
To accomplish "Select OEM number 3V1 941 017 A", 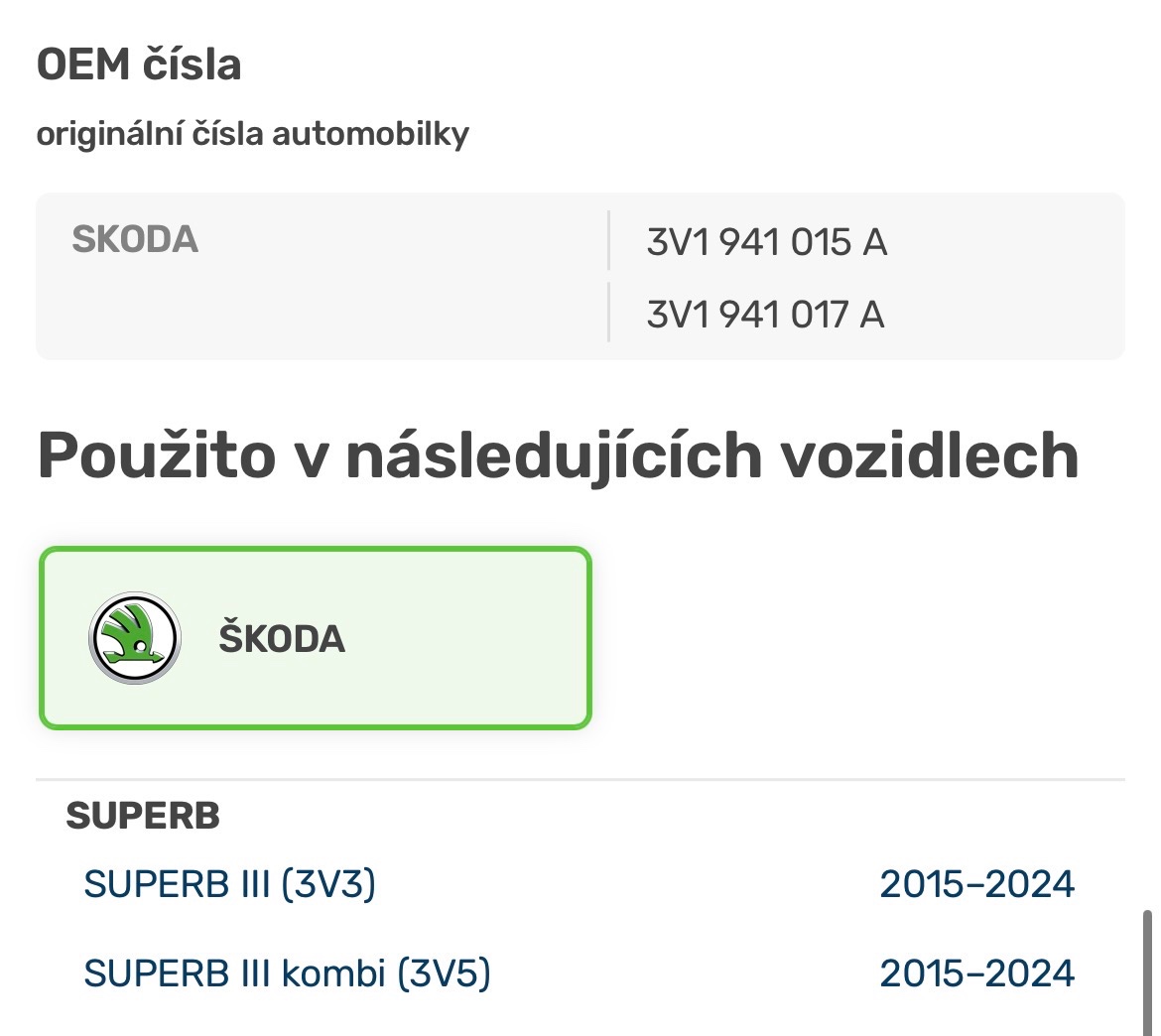I will (x=766, y=314).
